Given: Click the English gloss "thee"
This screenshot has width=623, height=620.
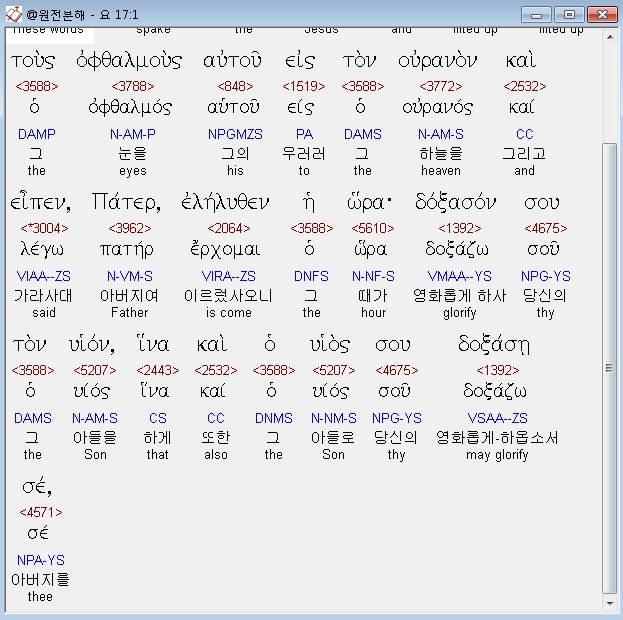Looking at the screenshot, I should click(40, 597).
